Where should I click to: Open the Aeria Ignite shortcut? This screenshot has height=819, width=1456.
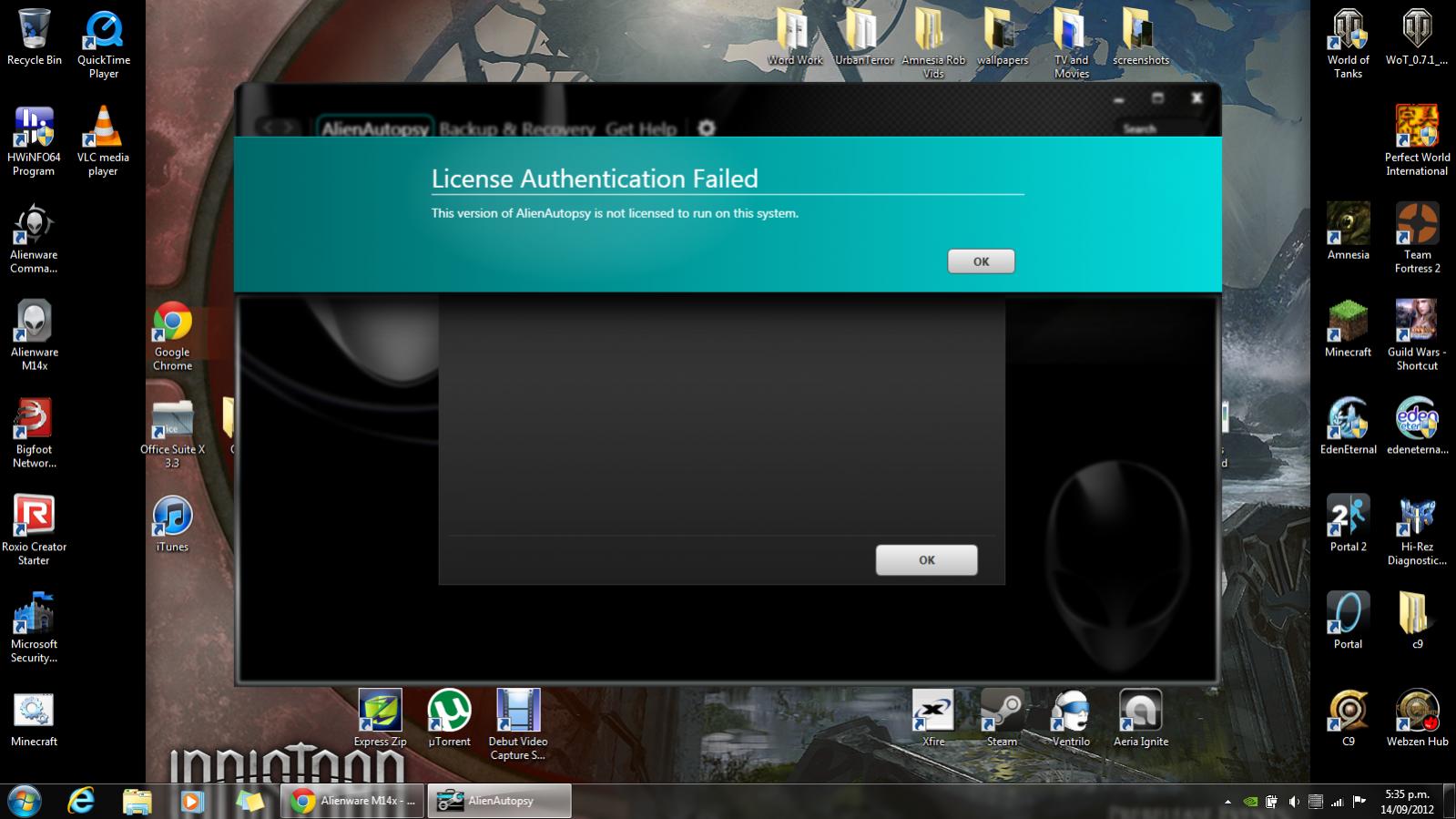[1141, 720]
